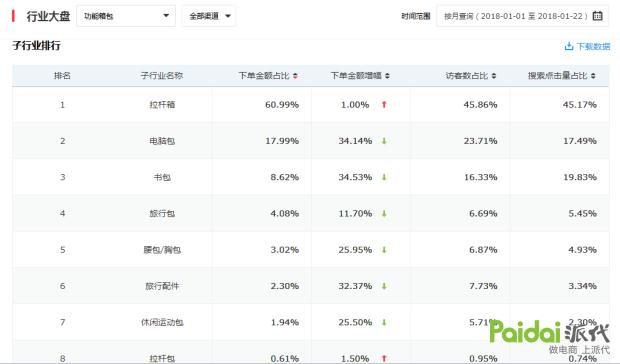
Task: Click the 下载数据 download link
Action: [x=593, y=46]
